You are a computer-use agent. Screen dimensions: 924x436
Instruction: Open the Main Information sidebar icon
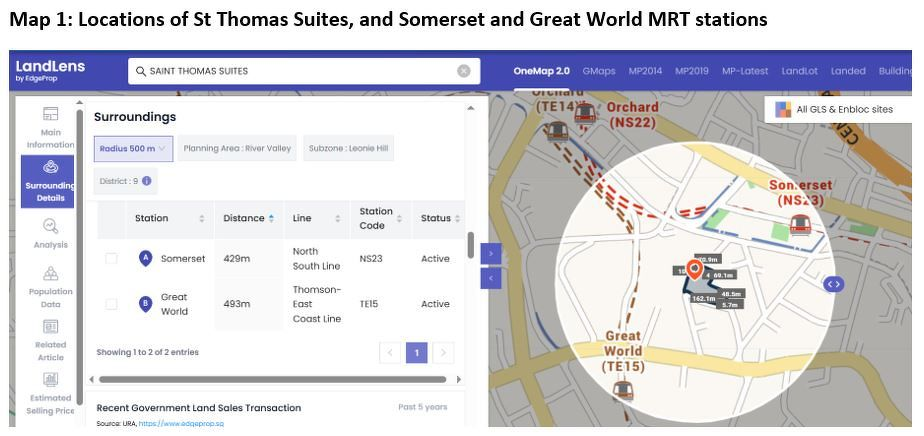50,116
